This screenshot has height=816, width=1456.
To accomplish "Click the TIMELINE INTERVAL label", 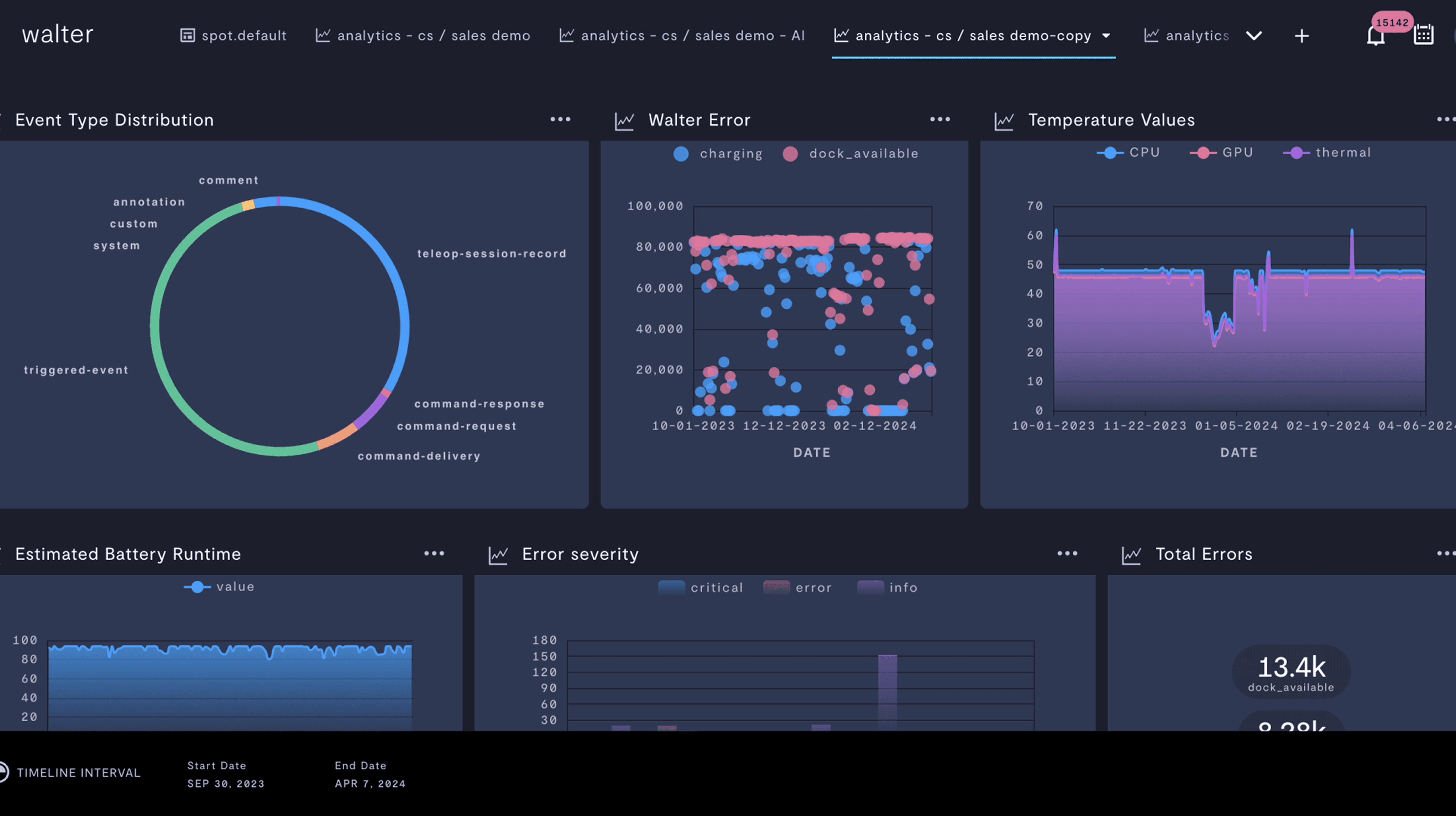I will pyautogui.click(x=78, y=773).
